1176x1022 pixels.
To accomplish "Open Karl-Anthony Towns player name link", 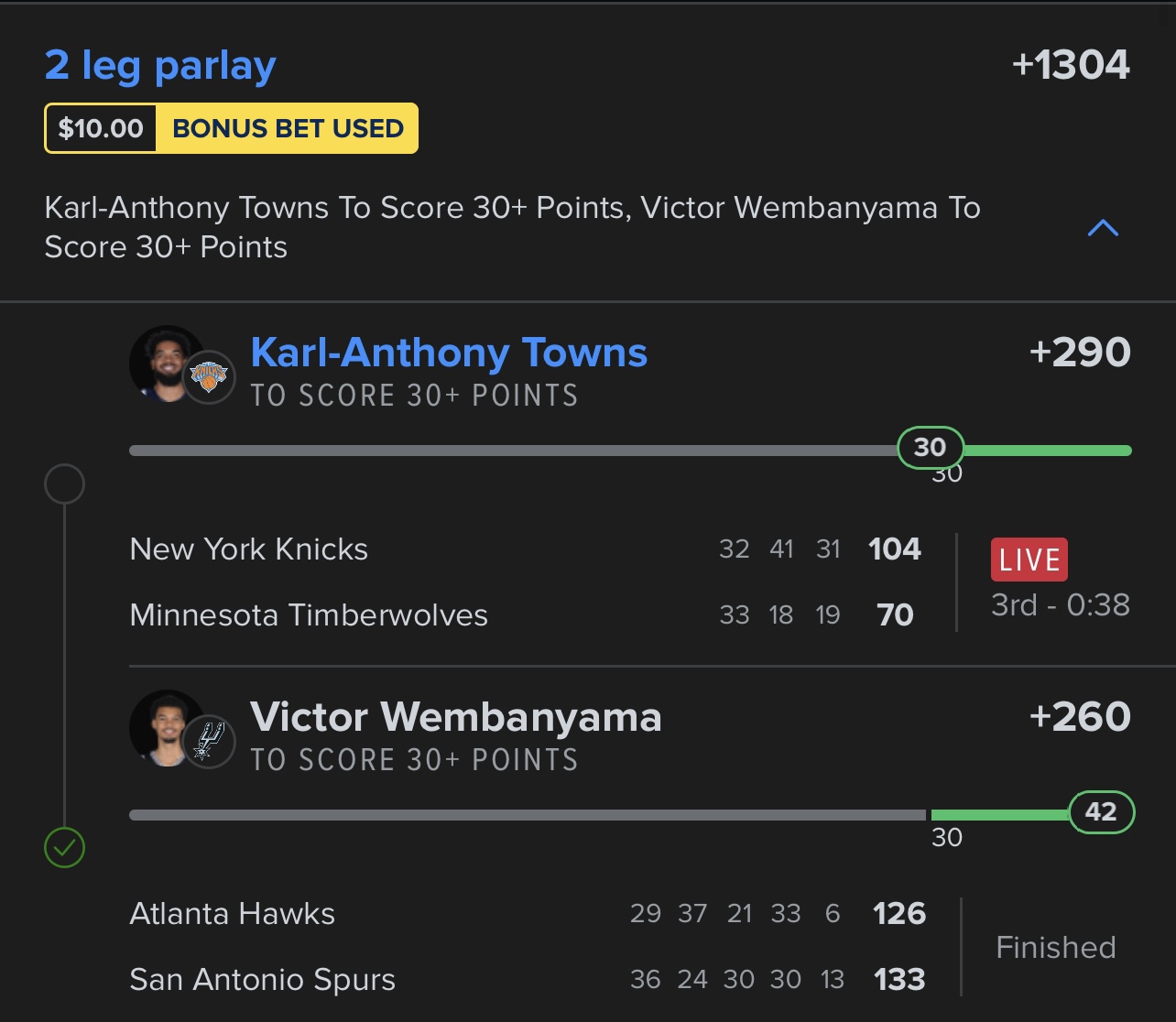I will click(x=449, y=353).
